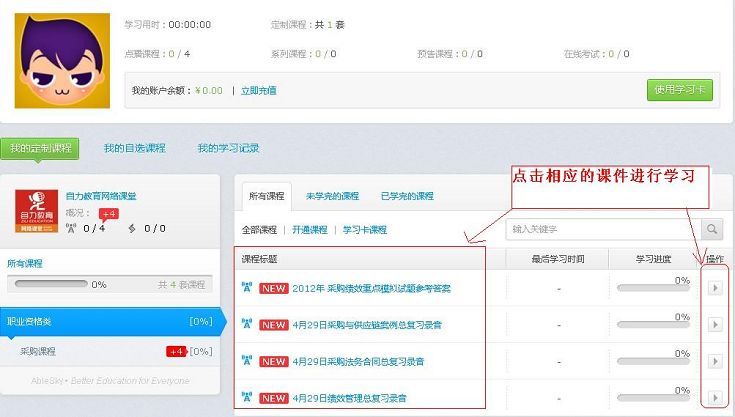
Task: Click the 立即充值 recharge link
Action: (x=258, y=90)
